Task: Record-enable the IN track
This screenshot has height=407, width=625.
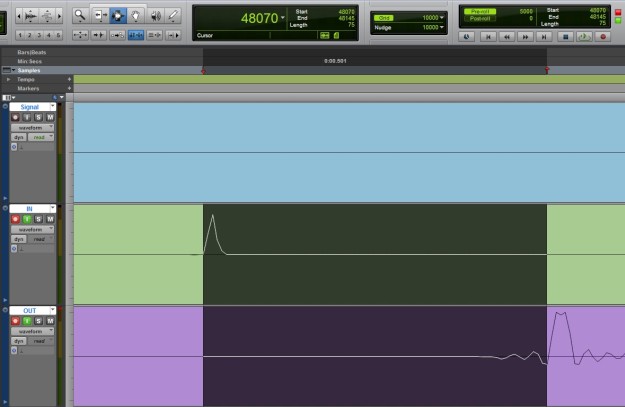Action: pyautogui.click(x=15, y=219)
